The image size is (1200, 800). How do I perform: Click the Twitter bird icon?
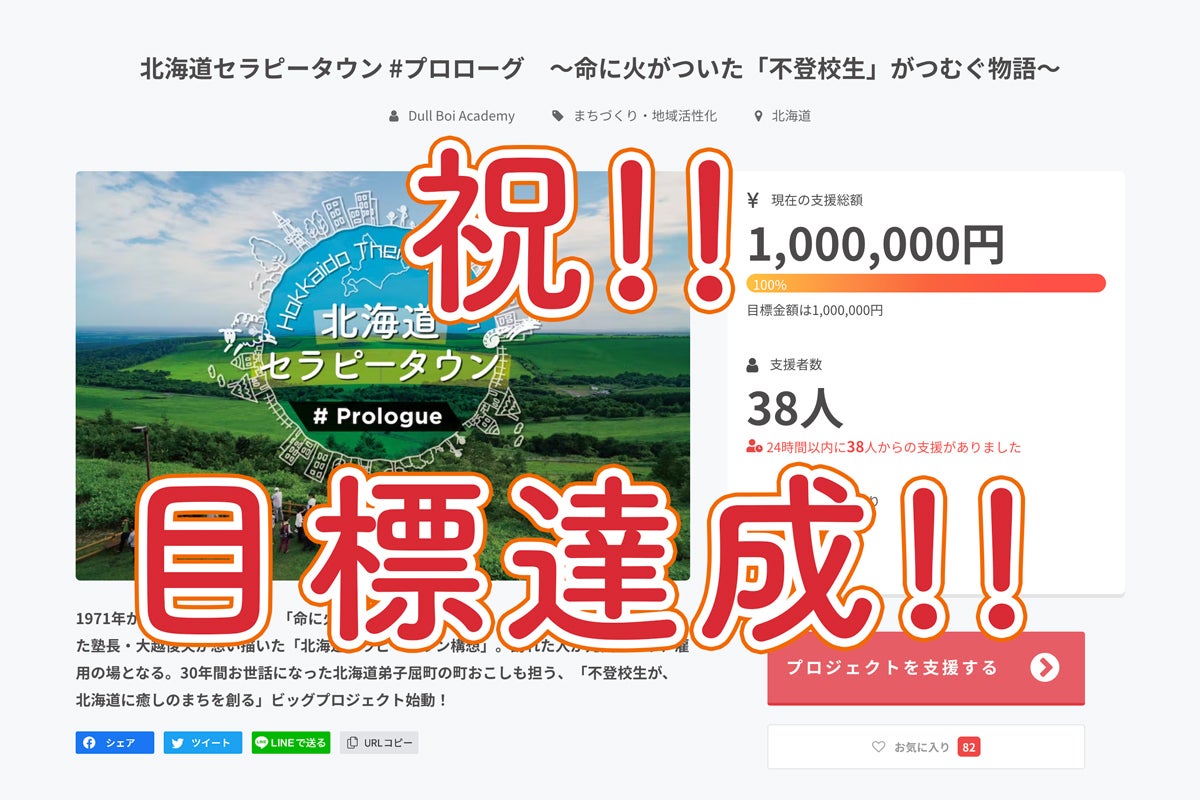pyautogui.click(x=177, y=743)
